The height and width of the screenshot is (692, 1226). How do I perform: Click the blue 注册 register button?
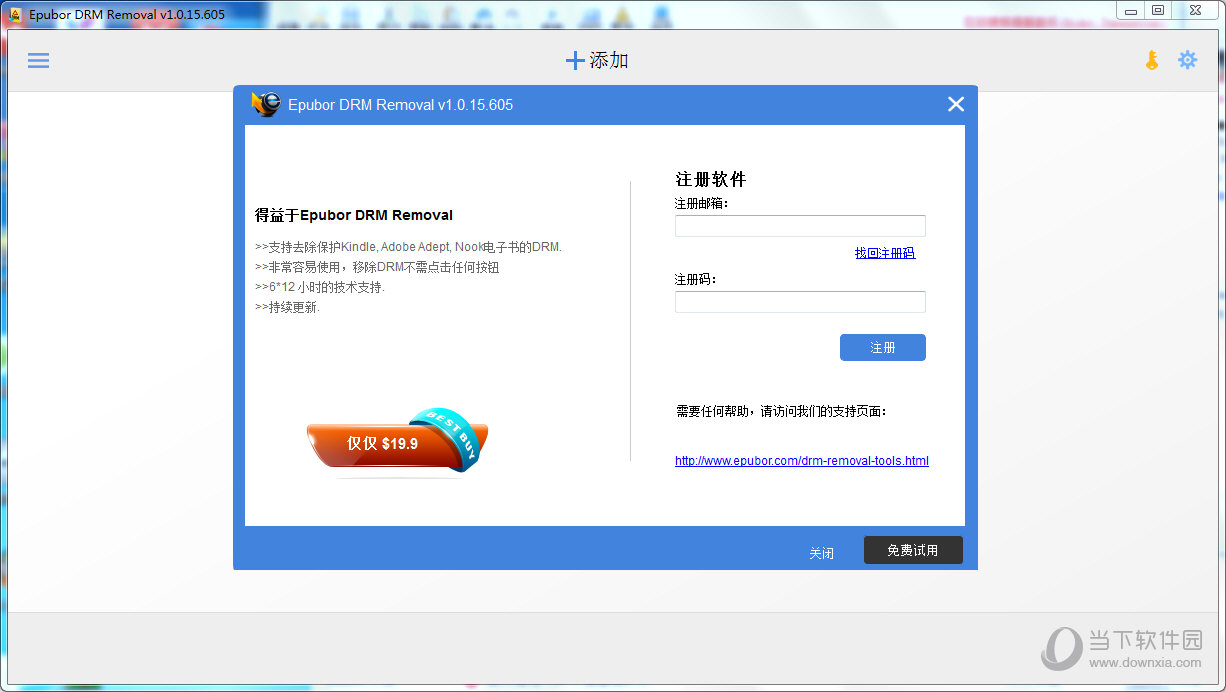(883, 347)
